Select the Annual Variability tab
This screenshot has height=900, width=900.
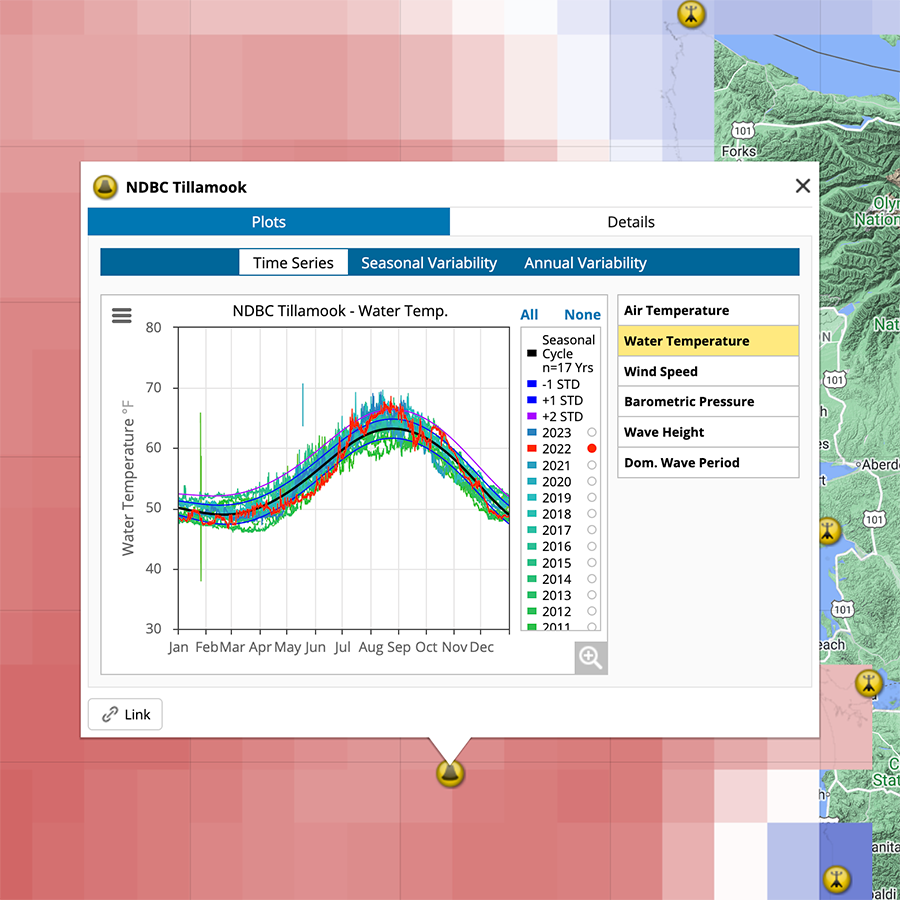(x=585, y=263)
